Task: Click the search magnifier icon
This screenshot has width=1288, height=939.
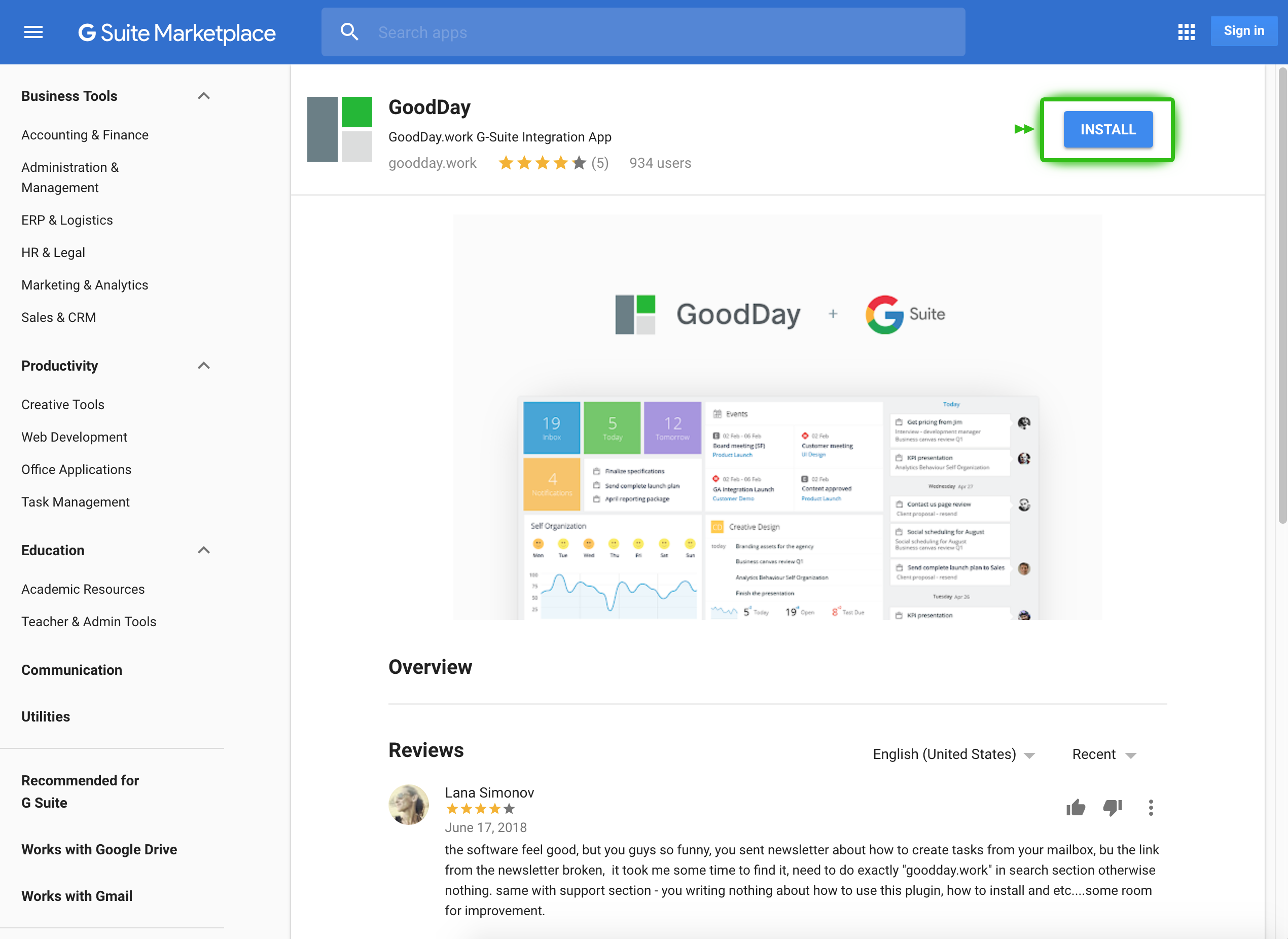Action: click(x=349, y=32)
